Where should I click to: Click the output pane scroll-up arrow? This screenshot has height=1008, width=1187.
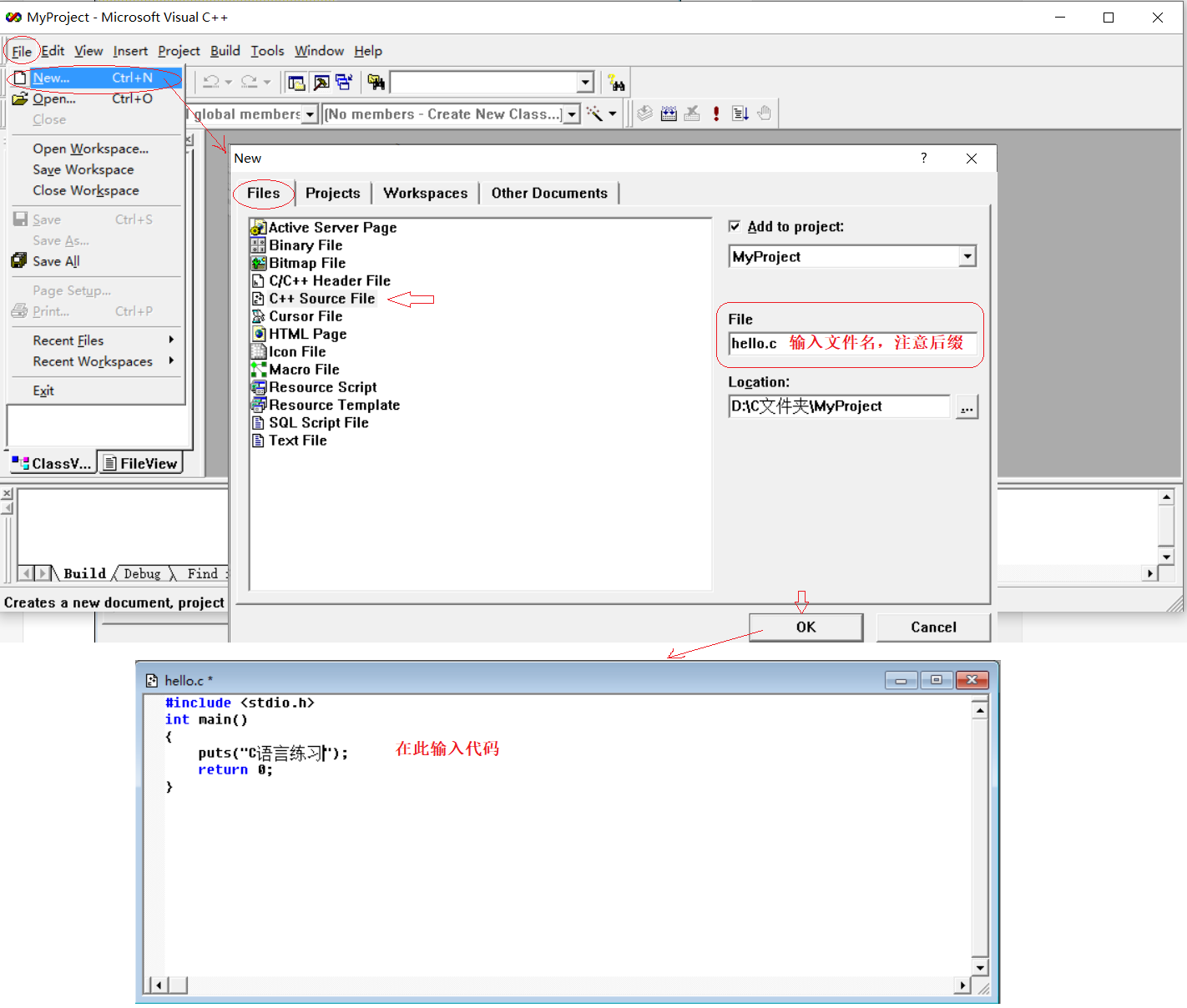tap(1166, 497)
